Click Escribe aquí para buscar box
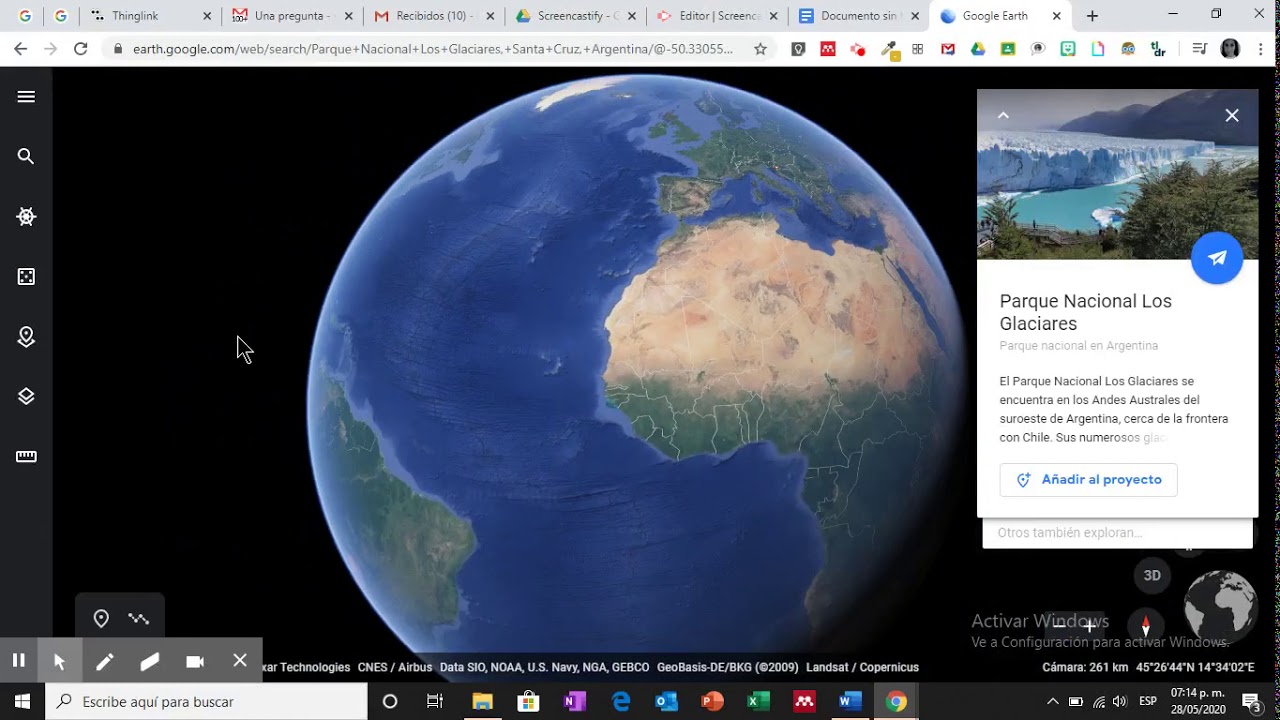 pos(207,702)
